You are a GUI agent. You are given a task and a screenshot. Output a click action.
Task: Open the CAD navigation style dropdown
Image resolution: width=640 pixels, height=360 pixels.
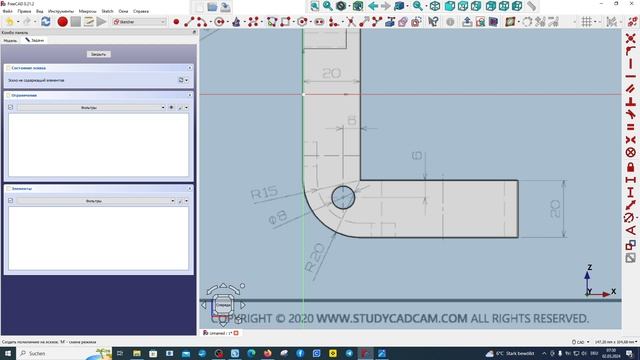click(580, 342)
